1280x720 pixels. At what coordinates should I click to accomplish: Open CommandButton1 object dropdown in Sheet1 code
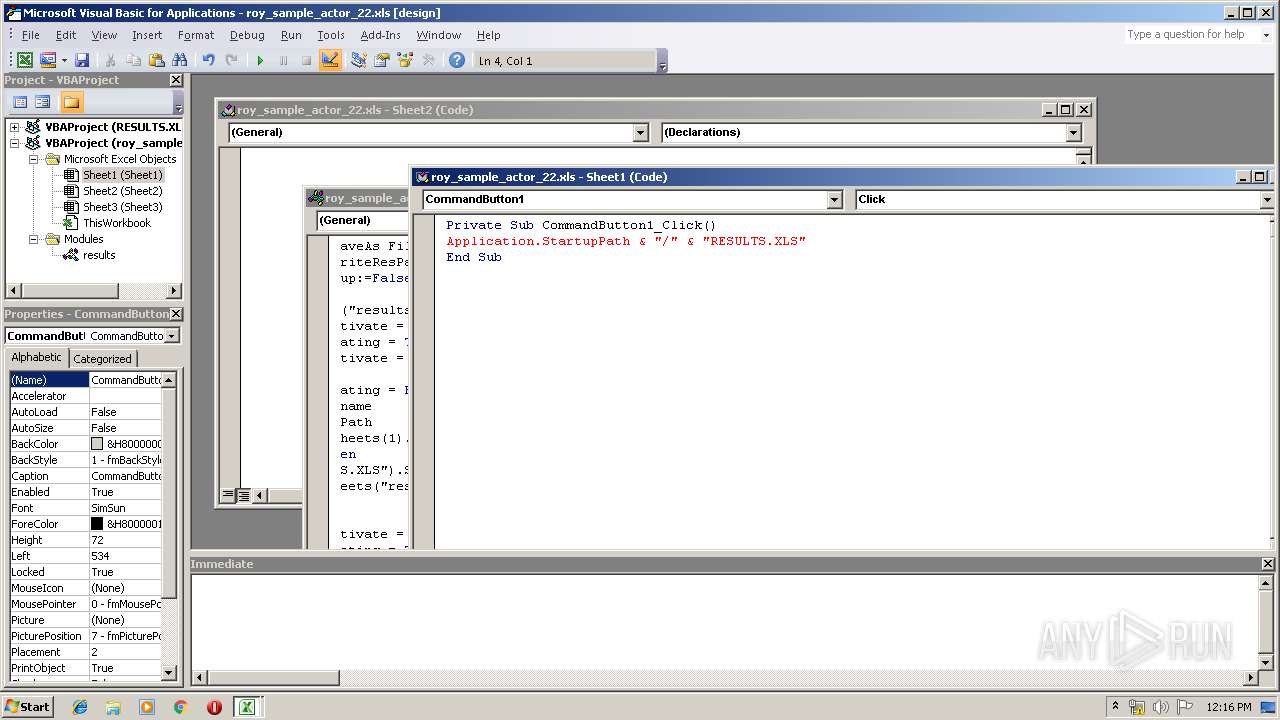pos(835,199)
